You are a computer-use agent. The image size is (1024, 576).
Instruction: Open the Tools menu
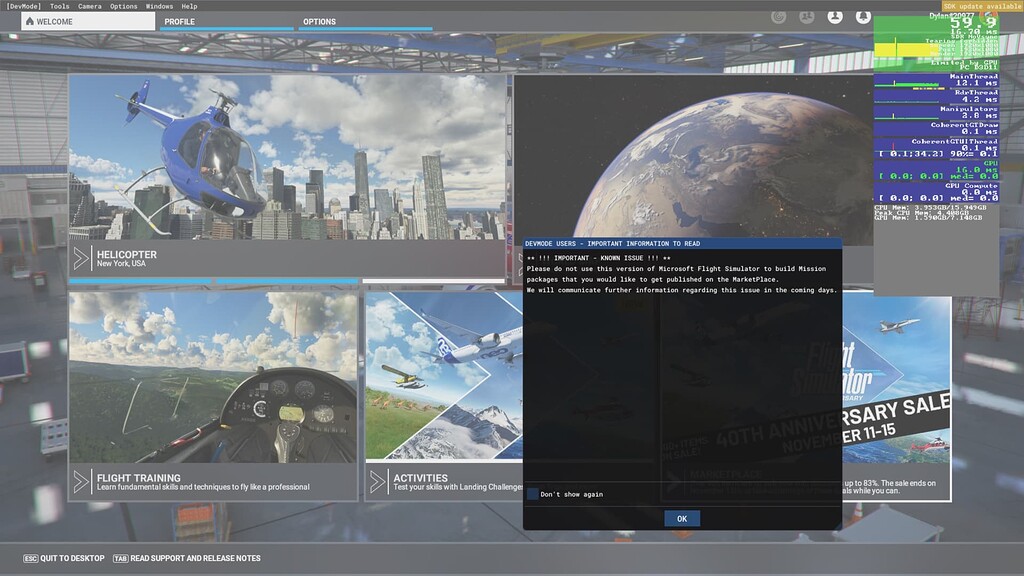coord(60,6)
